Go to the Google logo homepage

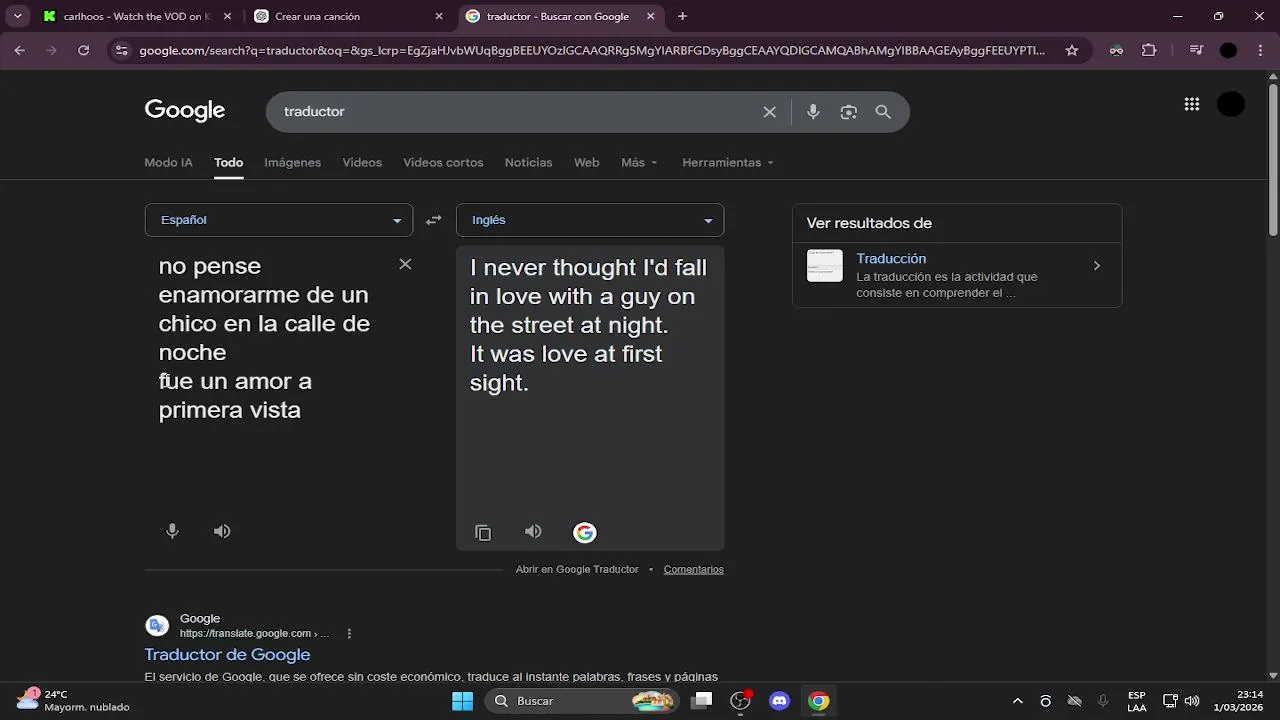(185, 110)
